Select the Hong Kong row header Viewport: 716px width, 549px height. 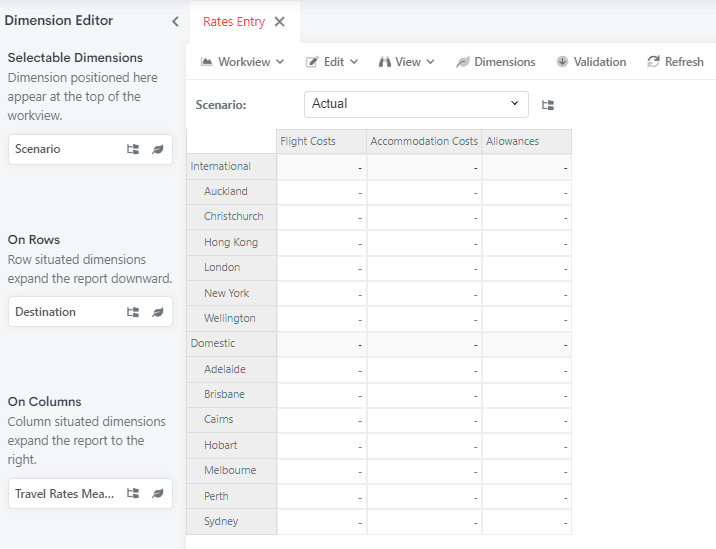coord(232,242)
